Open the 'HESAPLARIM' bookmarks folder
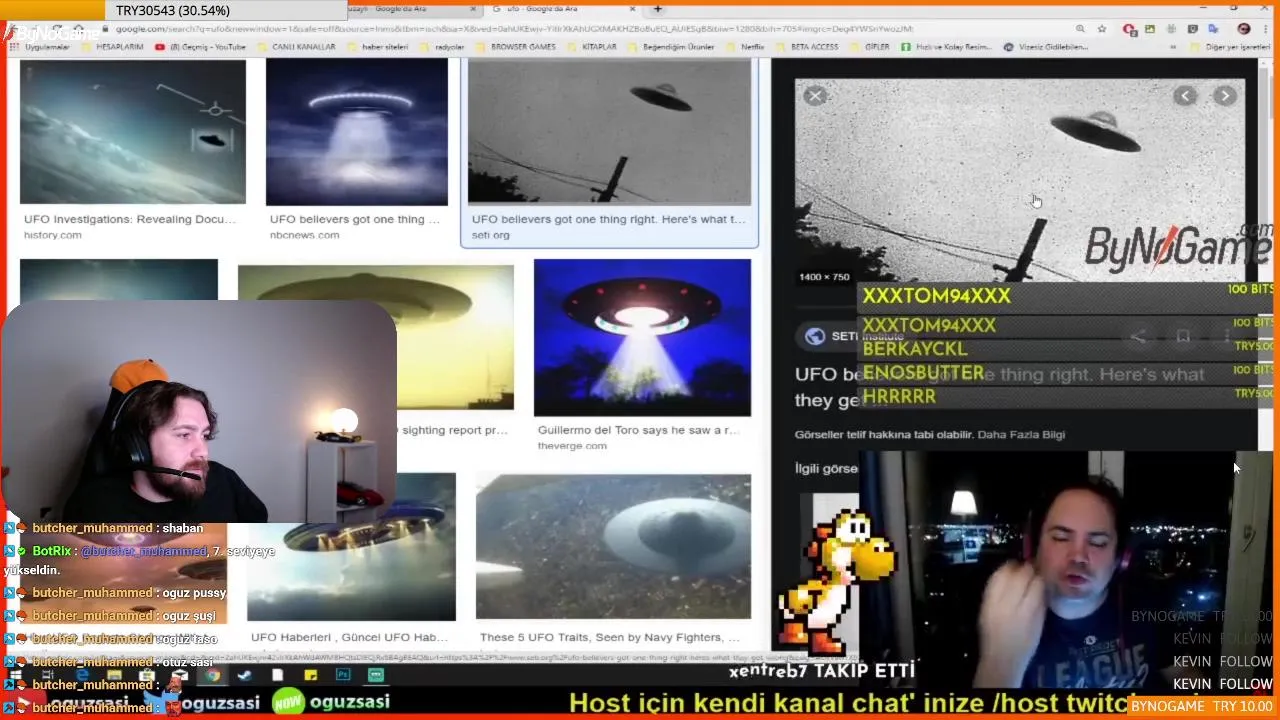 pyautogui.click(x=111, y=47)
